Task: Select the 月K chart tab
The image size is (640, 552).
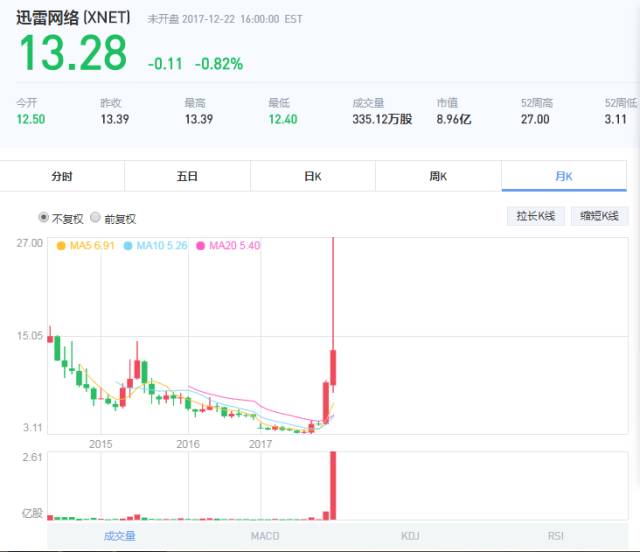Action: point(564,176)
